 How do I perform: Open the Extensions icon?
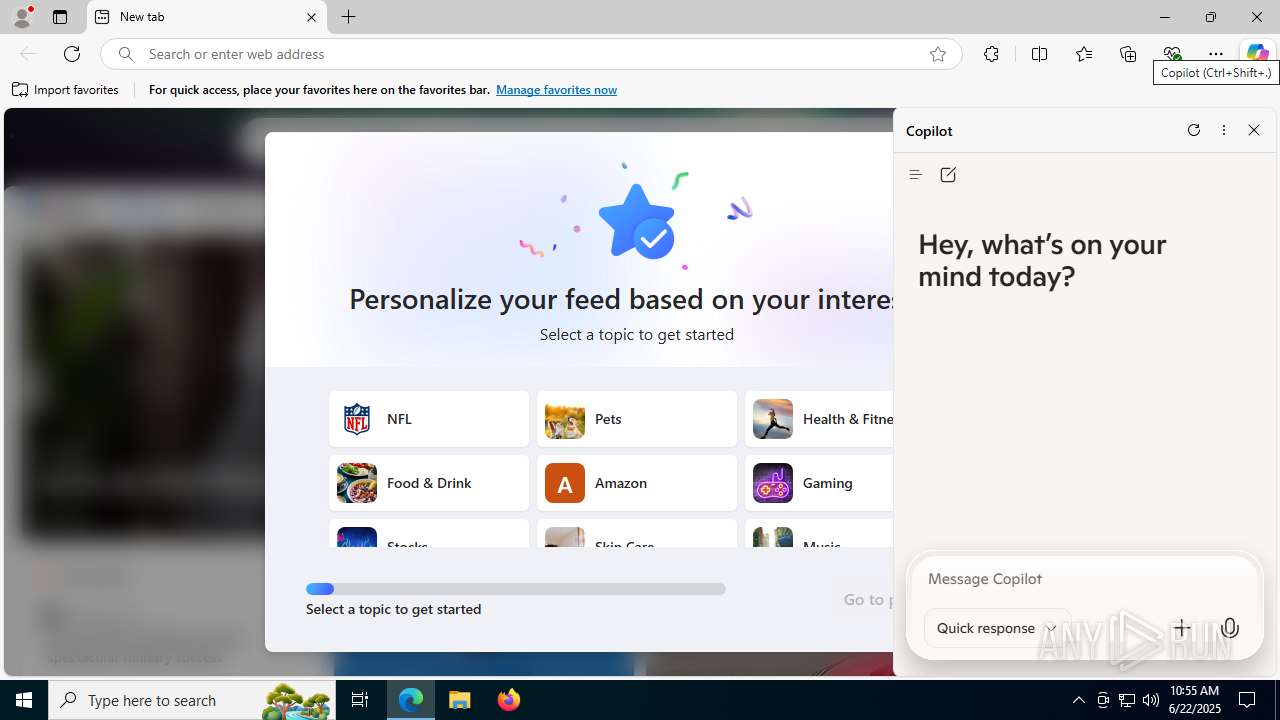coord(991,54)
